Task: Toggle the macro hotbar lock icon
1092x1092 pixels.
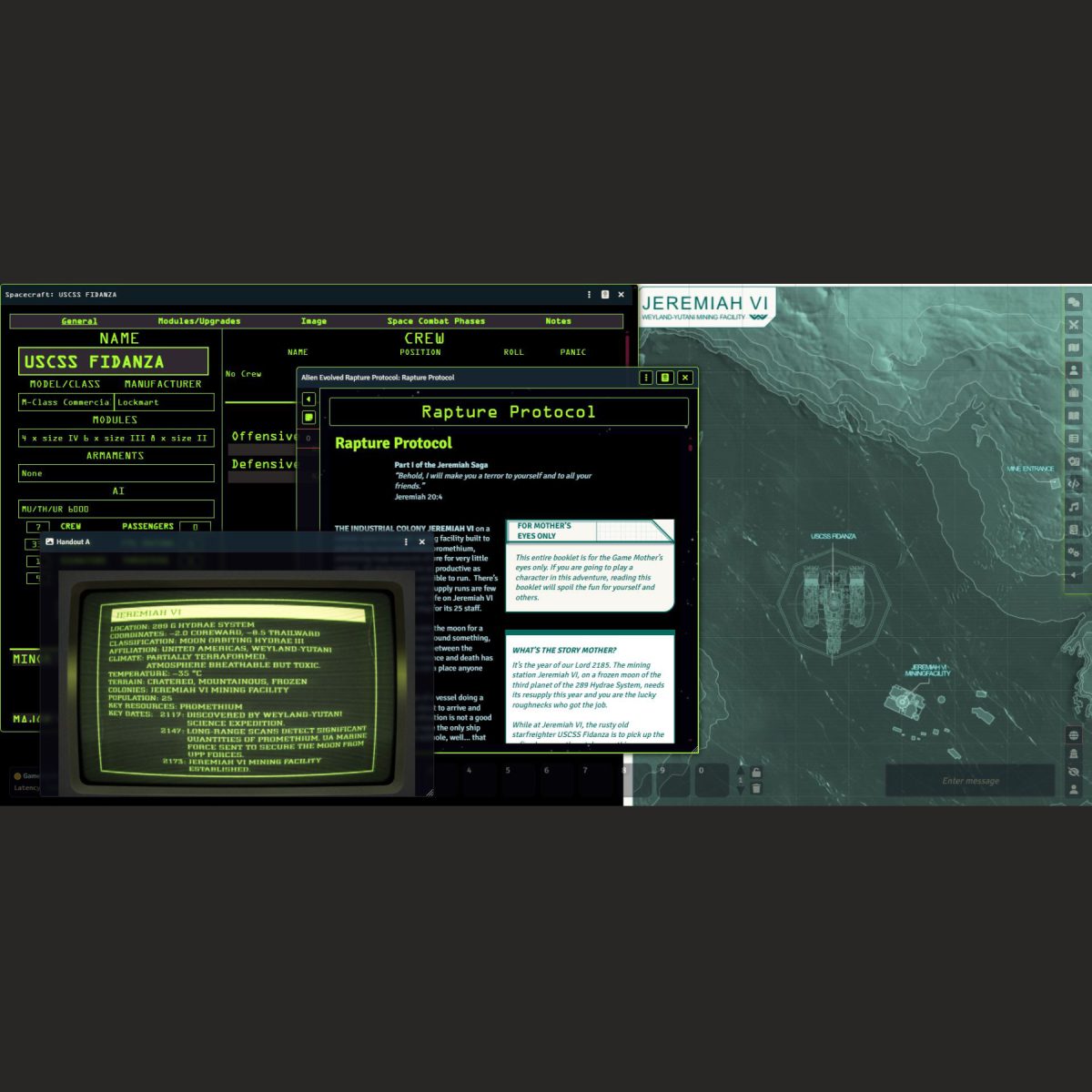Action: (756, 773)
